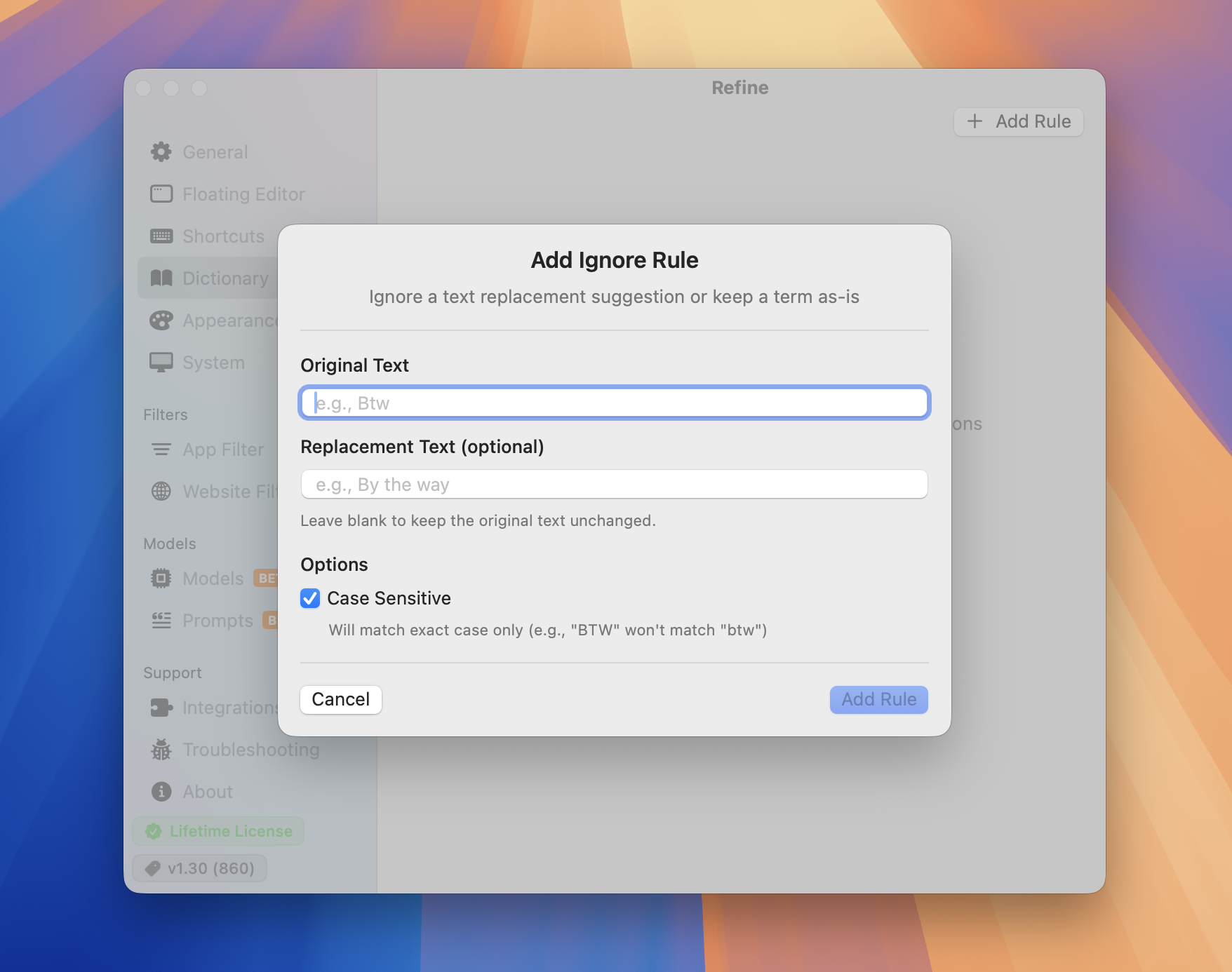The image size is (1232, 972).
Task: Open the System settings section
Action: click(x=208, y=363)
